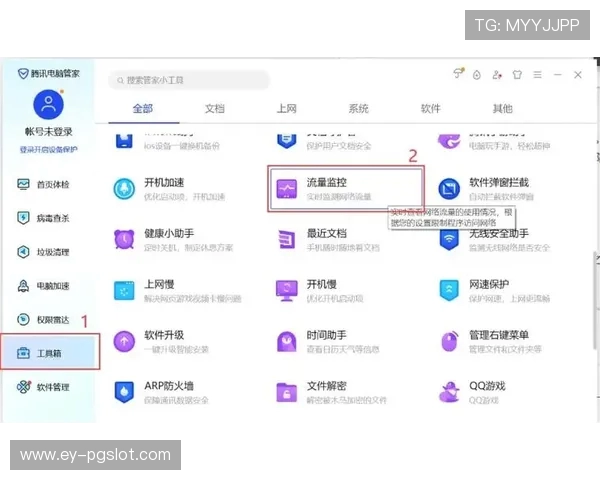Open the 软件升级 arrow icon
Screen dimensions: 600x480
pyautogui.click(x=124, y=341)
